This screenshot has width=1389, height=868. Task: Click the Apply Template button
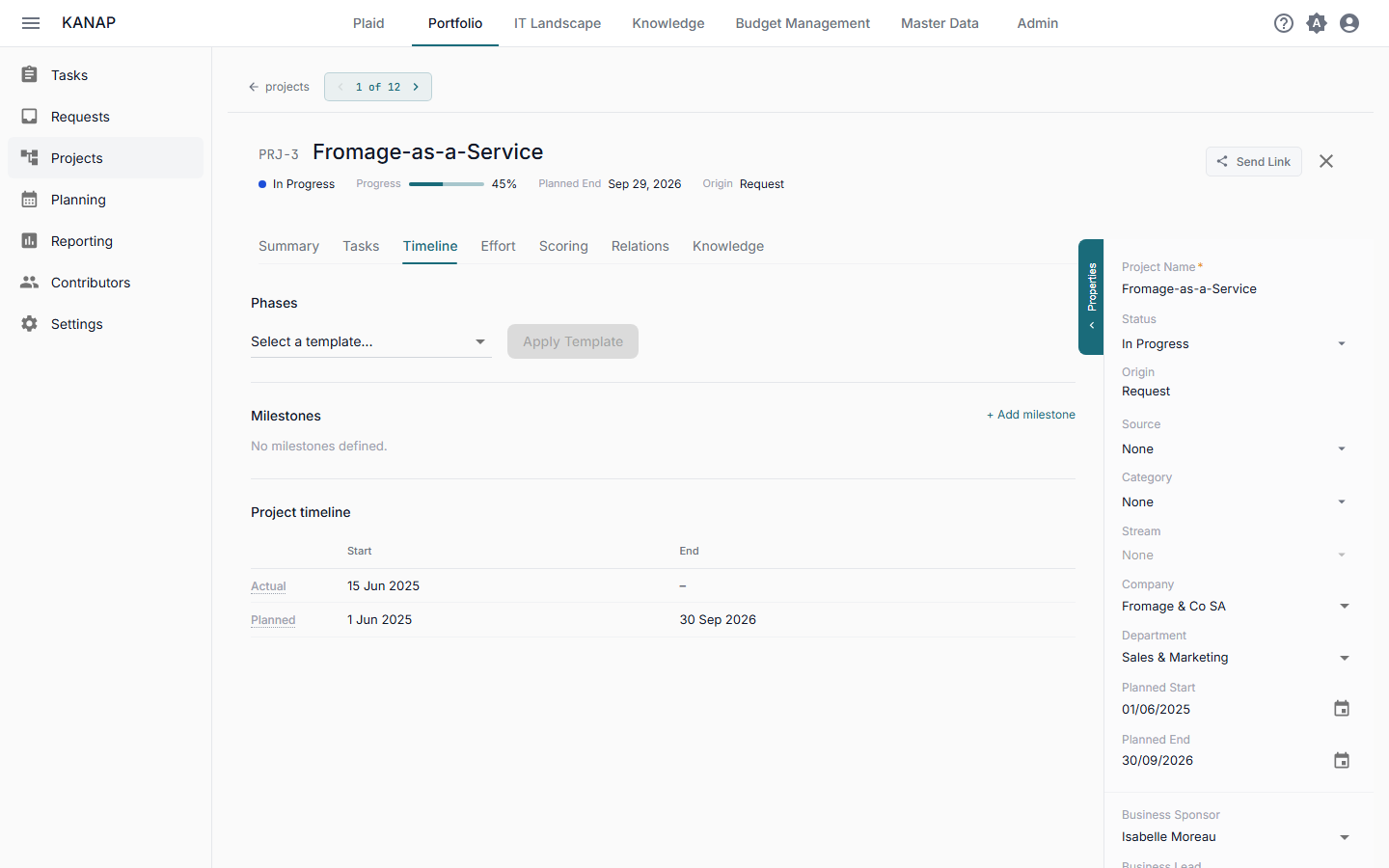click(573, 341)
